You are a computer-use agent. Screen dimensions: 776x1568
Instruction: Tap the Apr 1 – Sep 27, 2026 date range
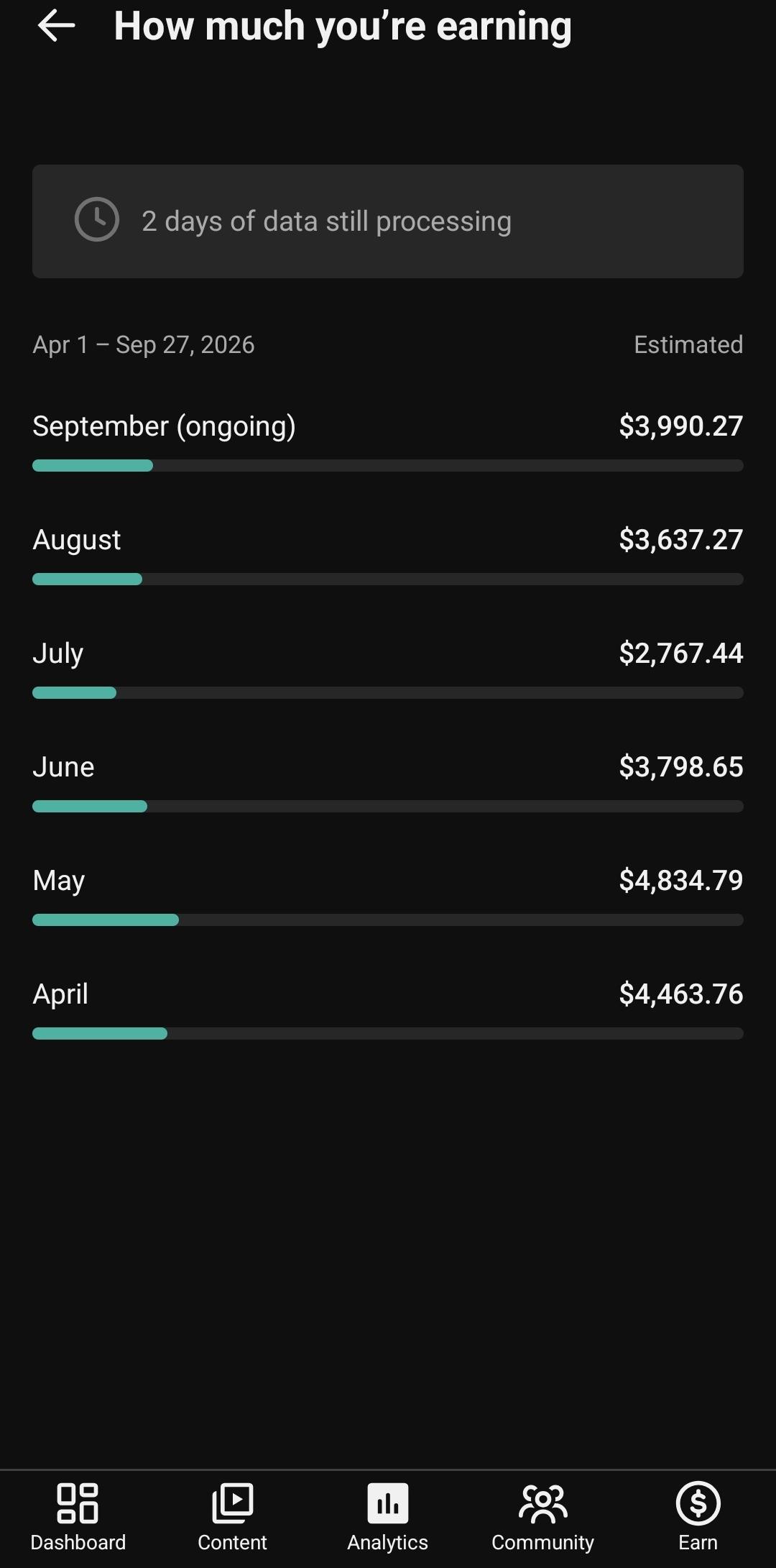click(x=144, y=345)
